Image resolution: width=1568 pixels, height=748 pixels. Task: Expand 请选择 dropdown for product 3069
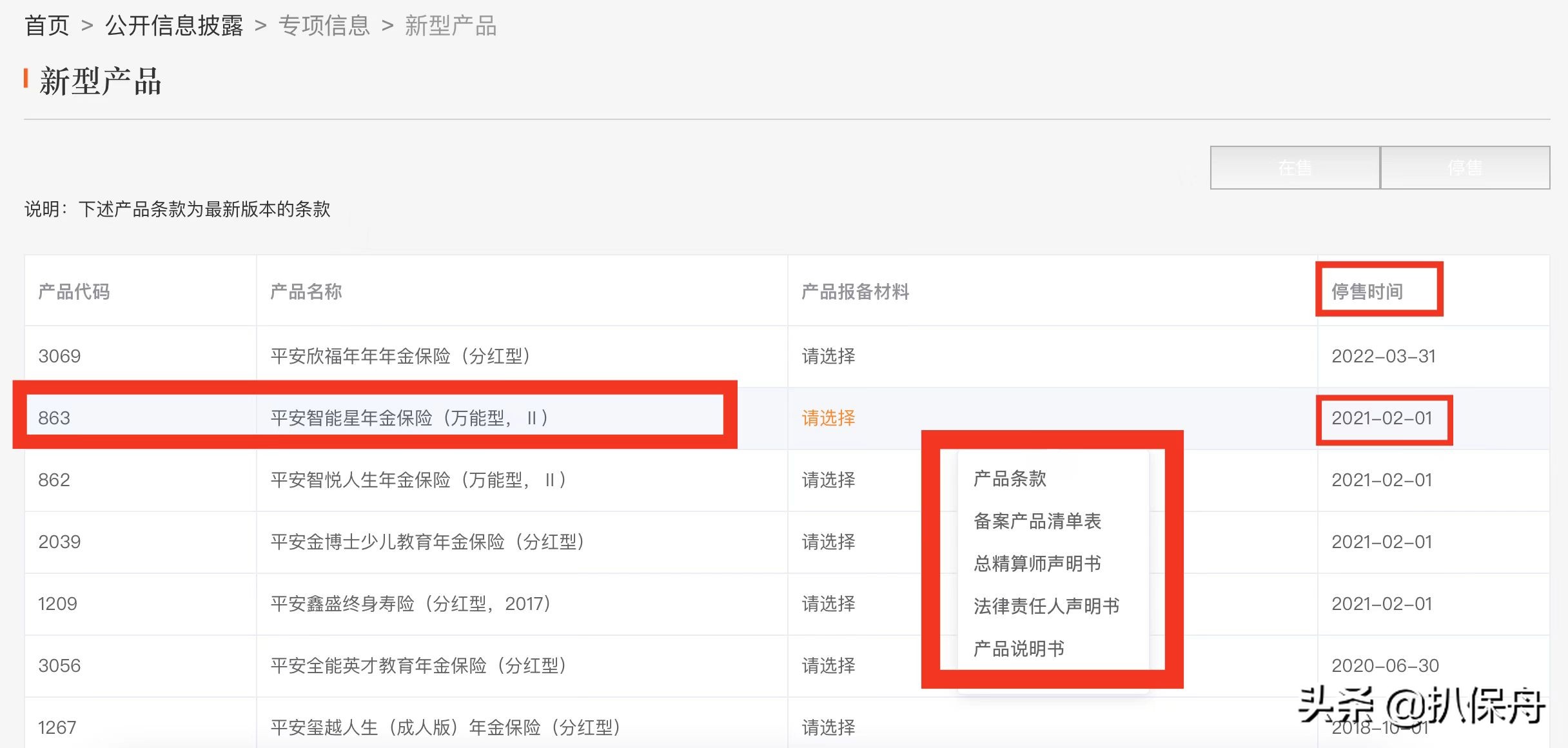[x=828, y=356]
